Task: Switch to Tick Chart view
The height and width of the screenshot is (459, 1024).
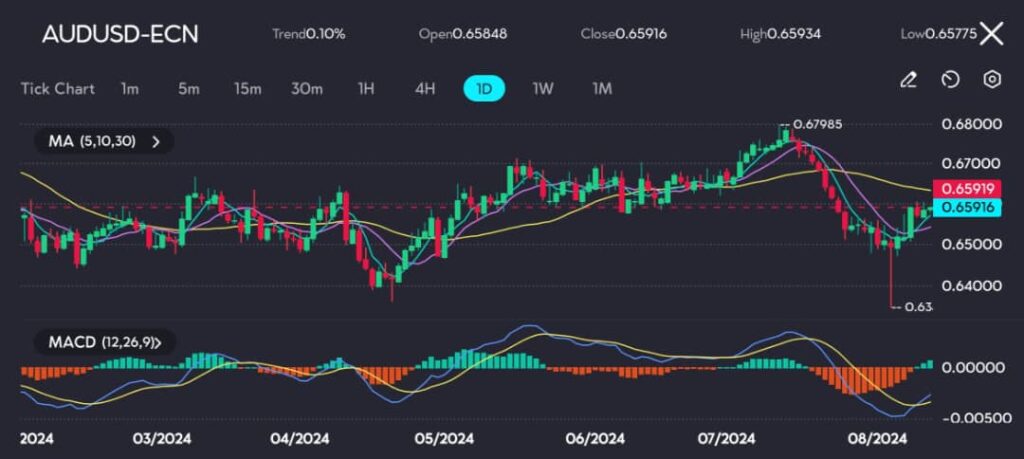Action: [58, 88]
